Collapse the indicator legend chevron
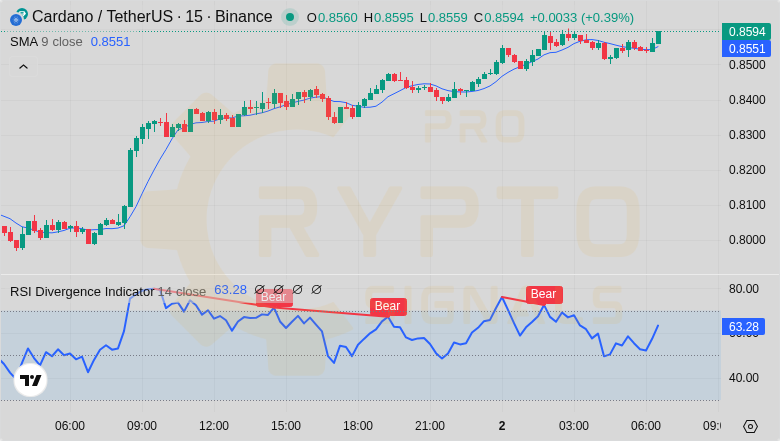The image size is (780, 441). 23,67
